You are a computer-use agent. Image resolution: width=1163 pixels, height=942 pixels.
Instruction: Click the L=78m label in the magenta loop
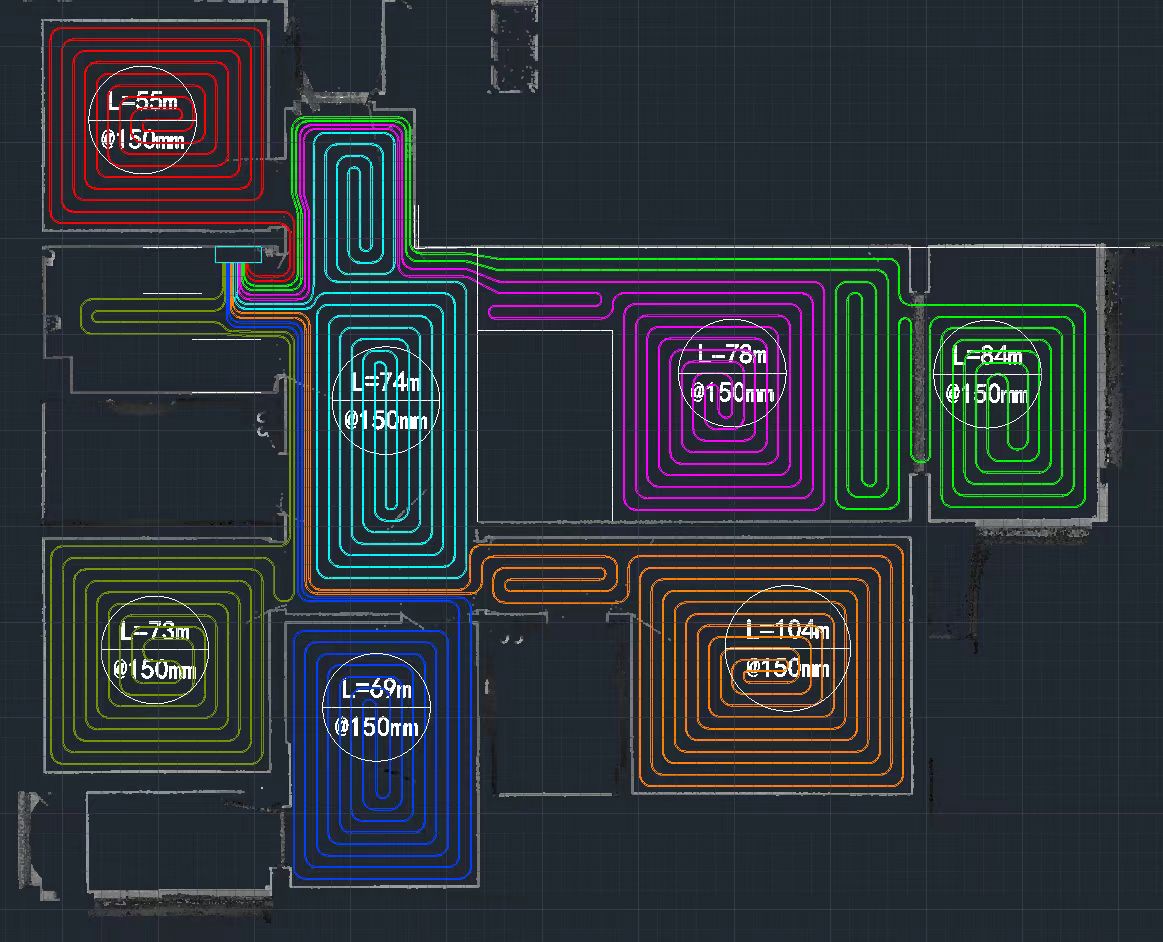tap(732, 355)
